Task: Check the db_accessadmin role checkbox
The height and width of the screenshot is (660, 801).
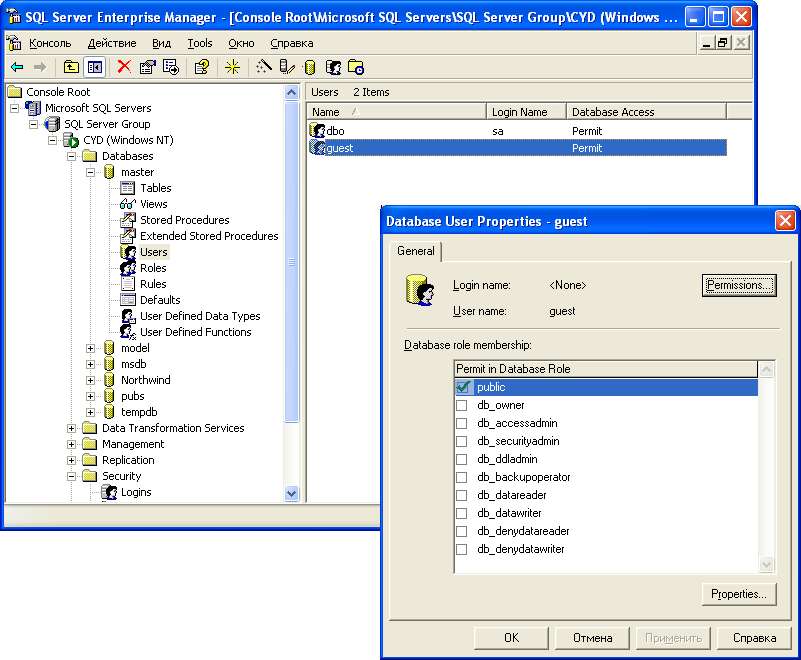Action: click(x=462, y=423)
